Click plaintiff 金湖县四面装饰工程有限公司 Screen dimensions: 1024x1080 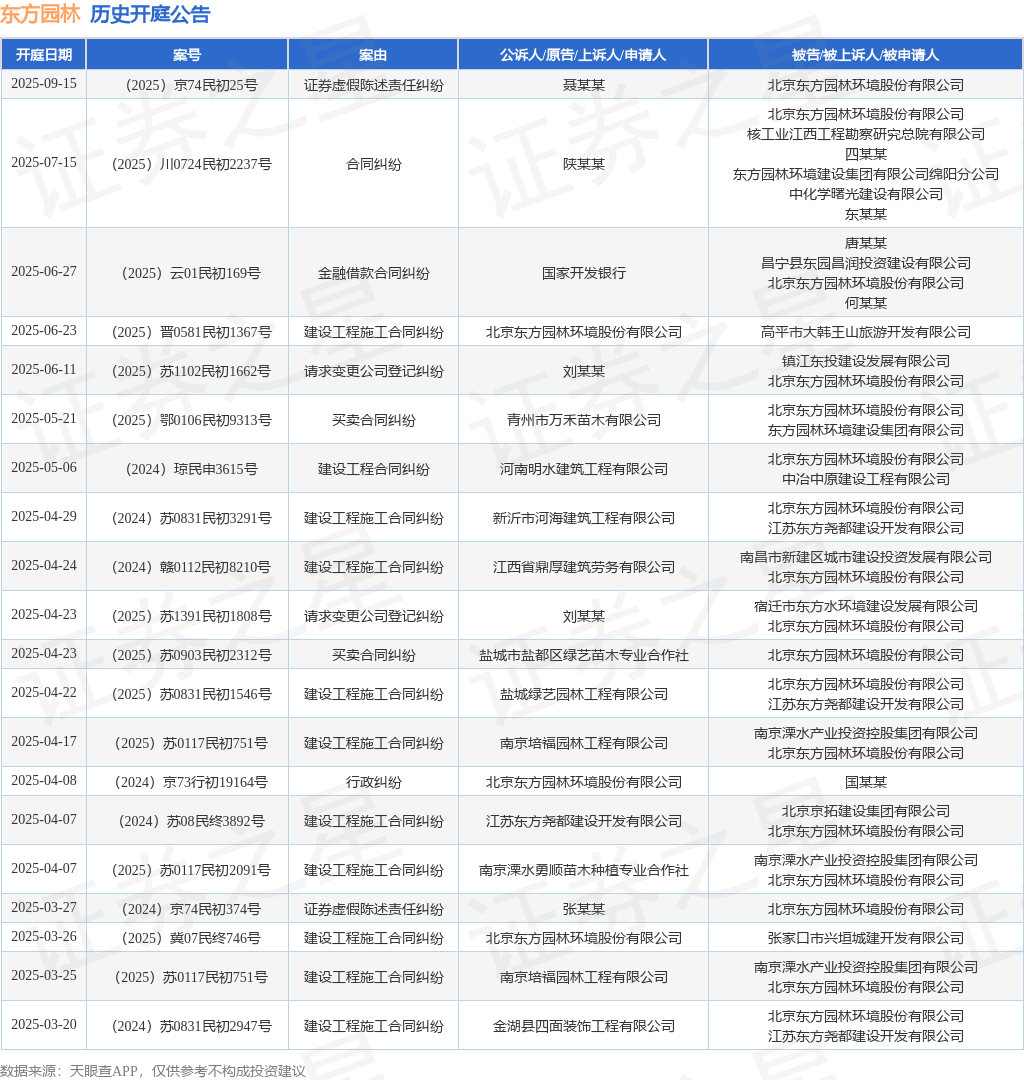click(583, 1026)
